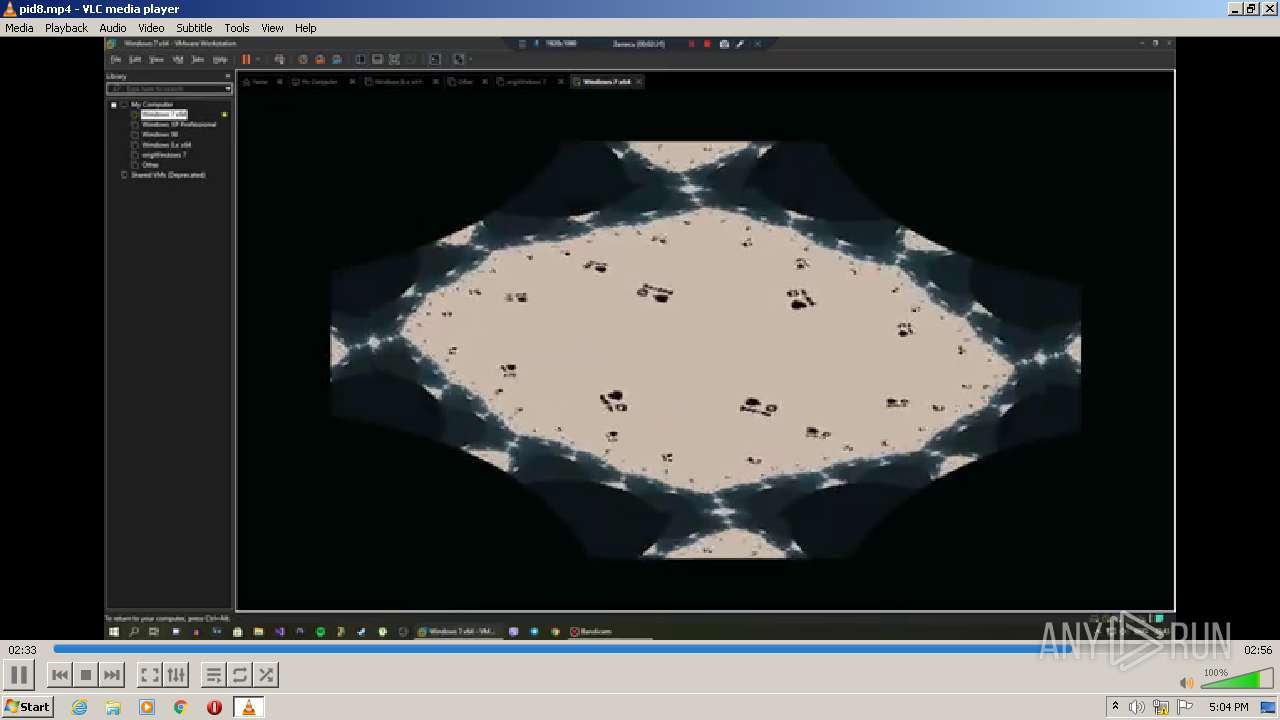The height and width of the screenshot is (720, 1280).
Task: Toggle VLC fullscreen video mode
Action: [x=149, y=675]
